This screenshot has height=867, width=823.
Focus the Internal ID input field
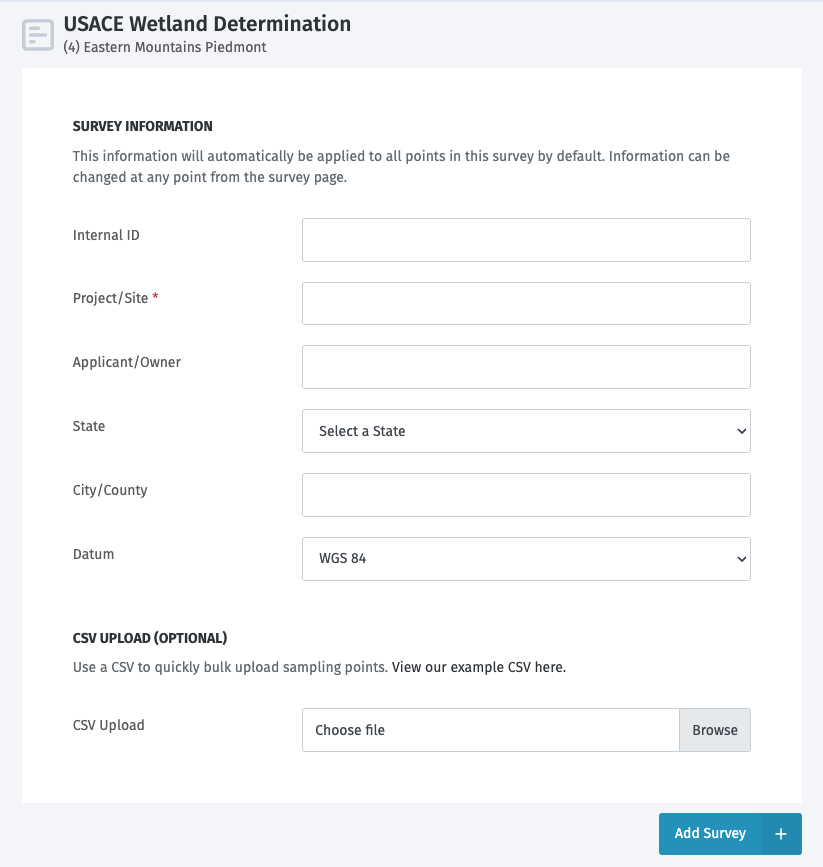point(526,240)
